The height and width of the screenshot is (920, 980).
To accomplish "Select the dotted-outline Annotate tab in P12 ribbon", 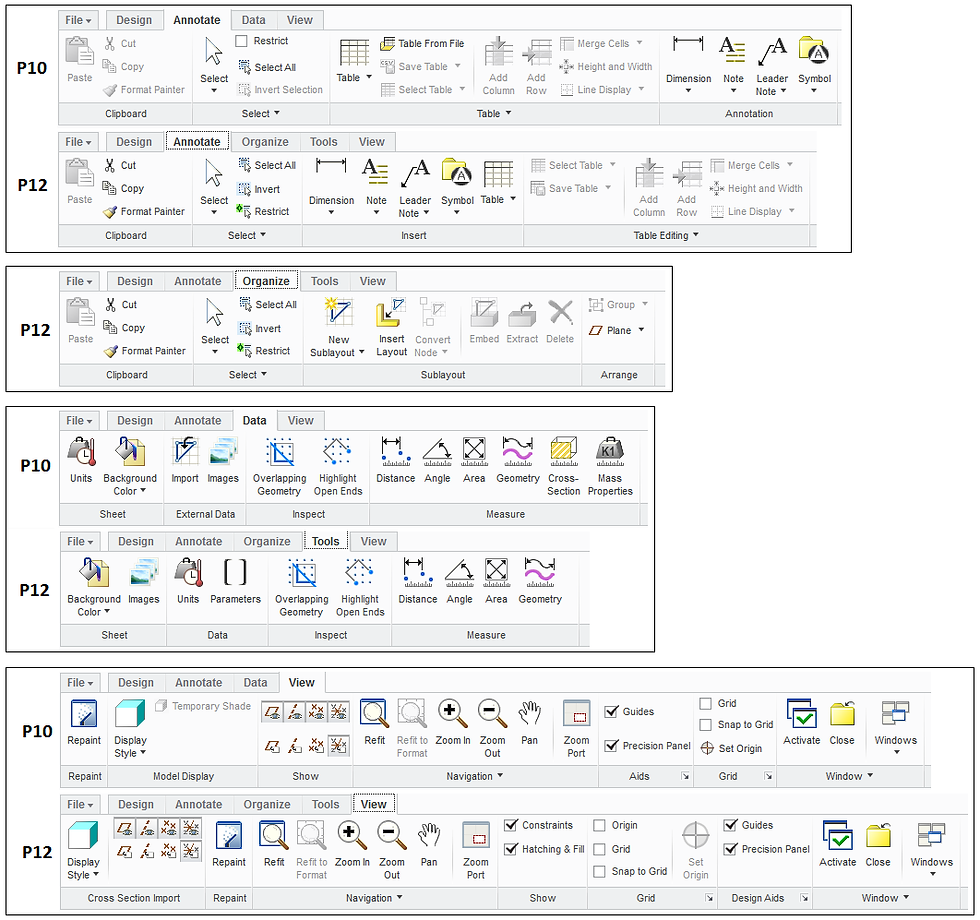I will (x=197, y=142).
